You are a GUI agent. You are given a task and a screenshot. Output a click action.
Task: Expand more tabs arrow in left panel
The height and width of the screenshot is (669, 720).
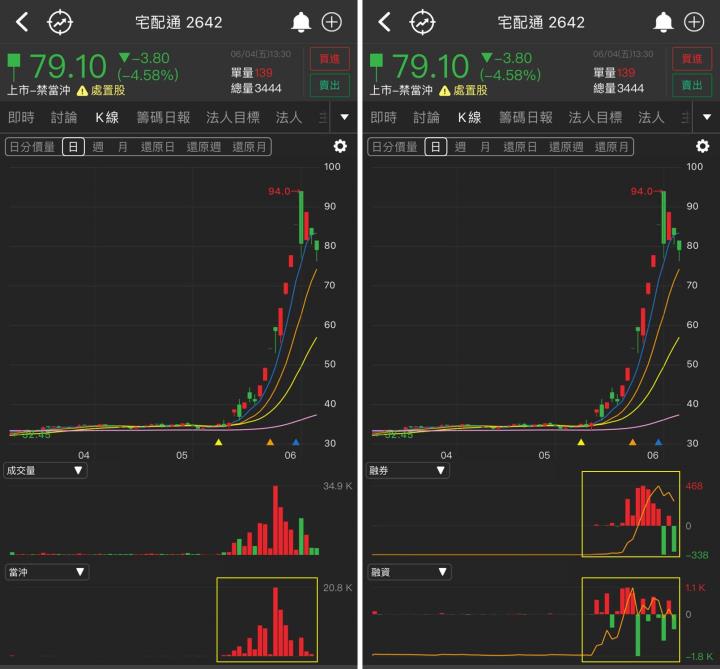coord(344,117)
